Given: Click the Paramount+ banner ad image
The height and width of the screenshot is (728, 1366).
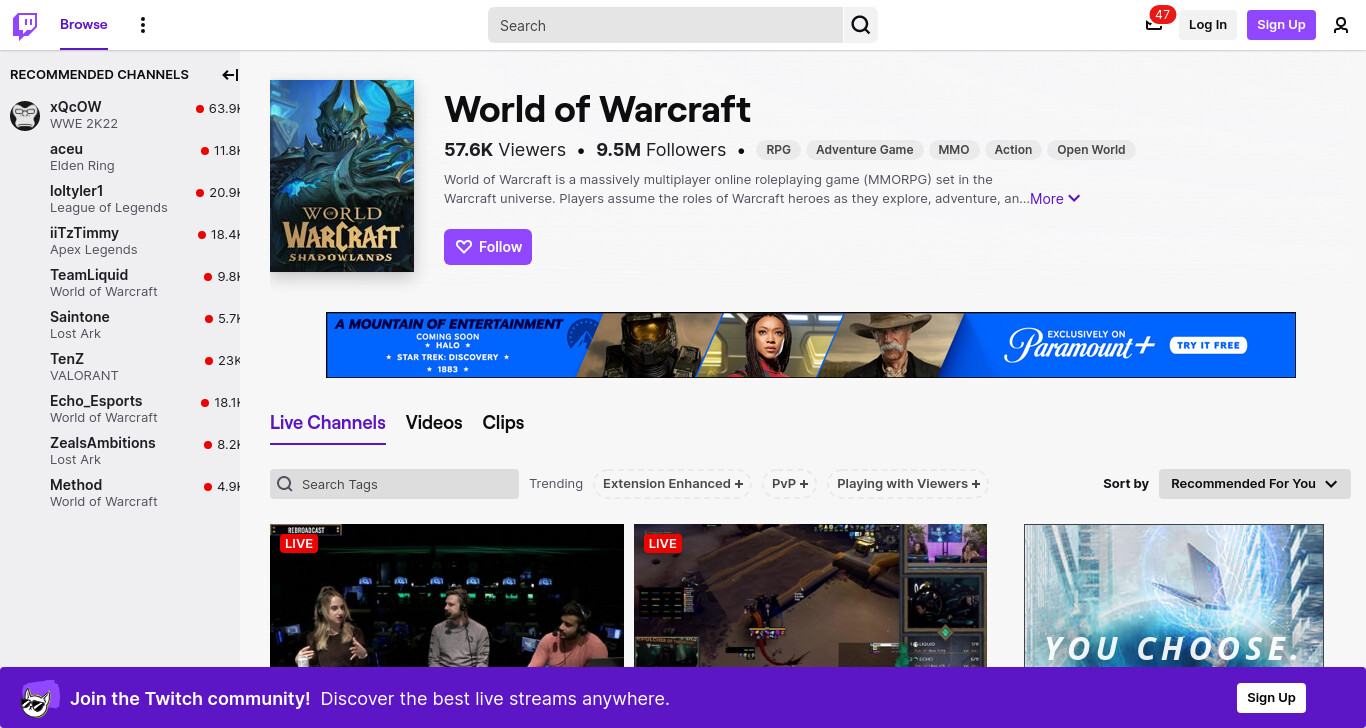Looking at the screenshot, I should [x=811, y=345].
